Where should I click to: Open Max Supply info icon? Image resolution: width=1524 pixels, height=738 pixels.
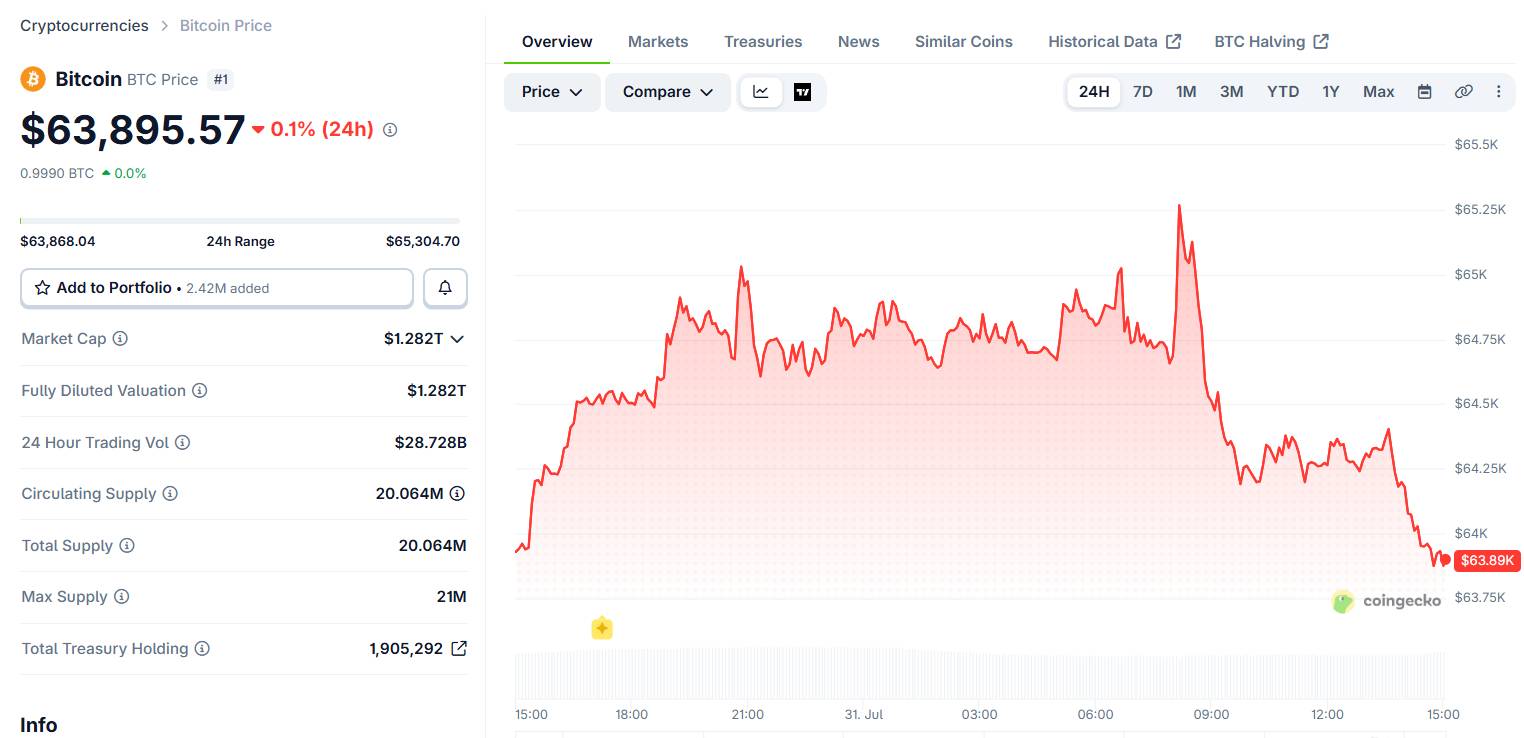121,597
